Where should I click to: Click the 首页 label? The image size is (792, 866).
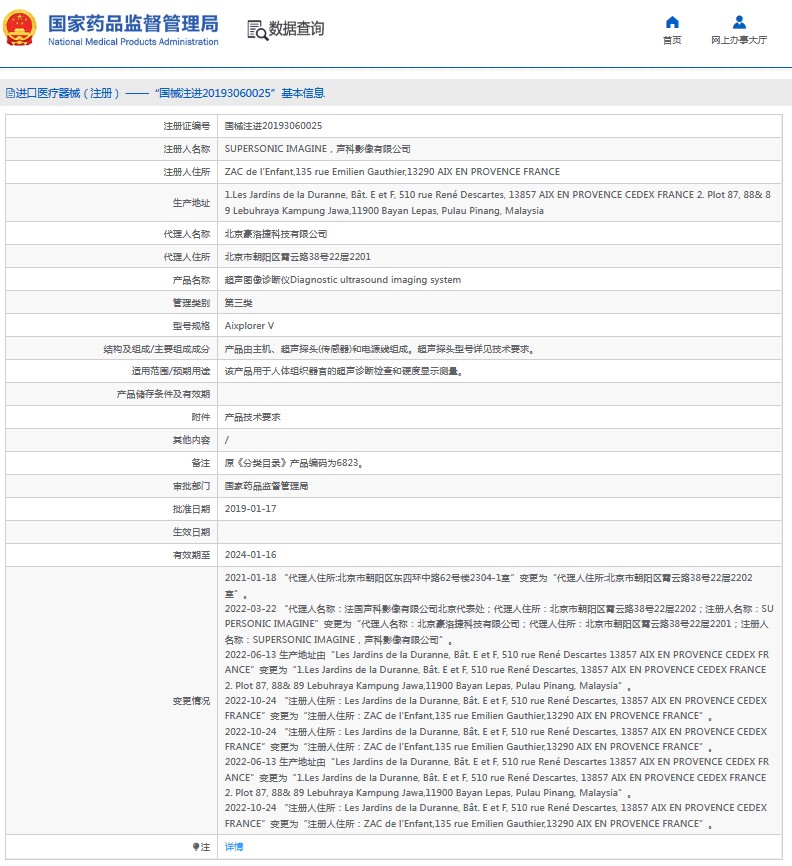[x=672, y=40]
